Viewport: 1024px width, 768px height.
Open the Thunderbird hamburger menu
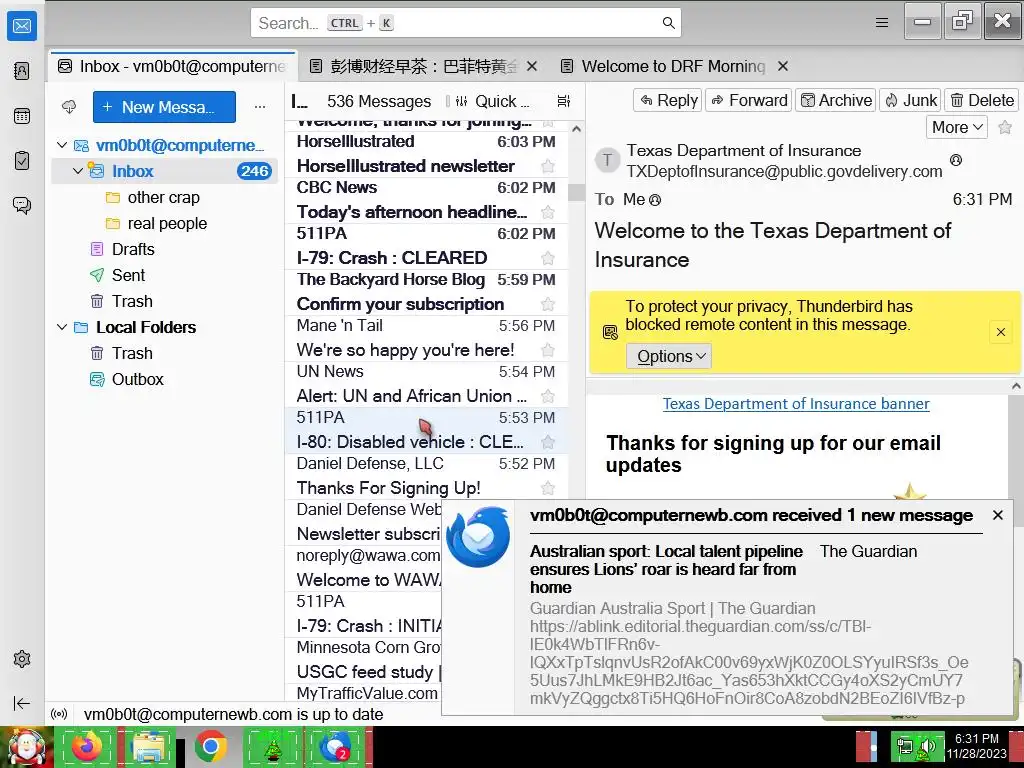click(x=882, y=23)
